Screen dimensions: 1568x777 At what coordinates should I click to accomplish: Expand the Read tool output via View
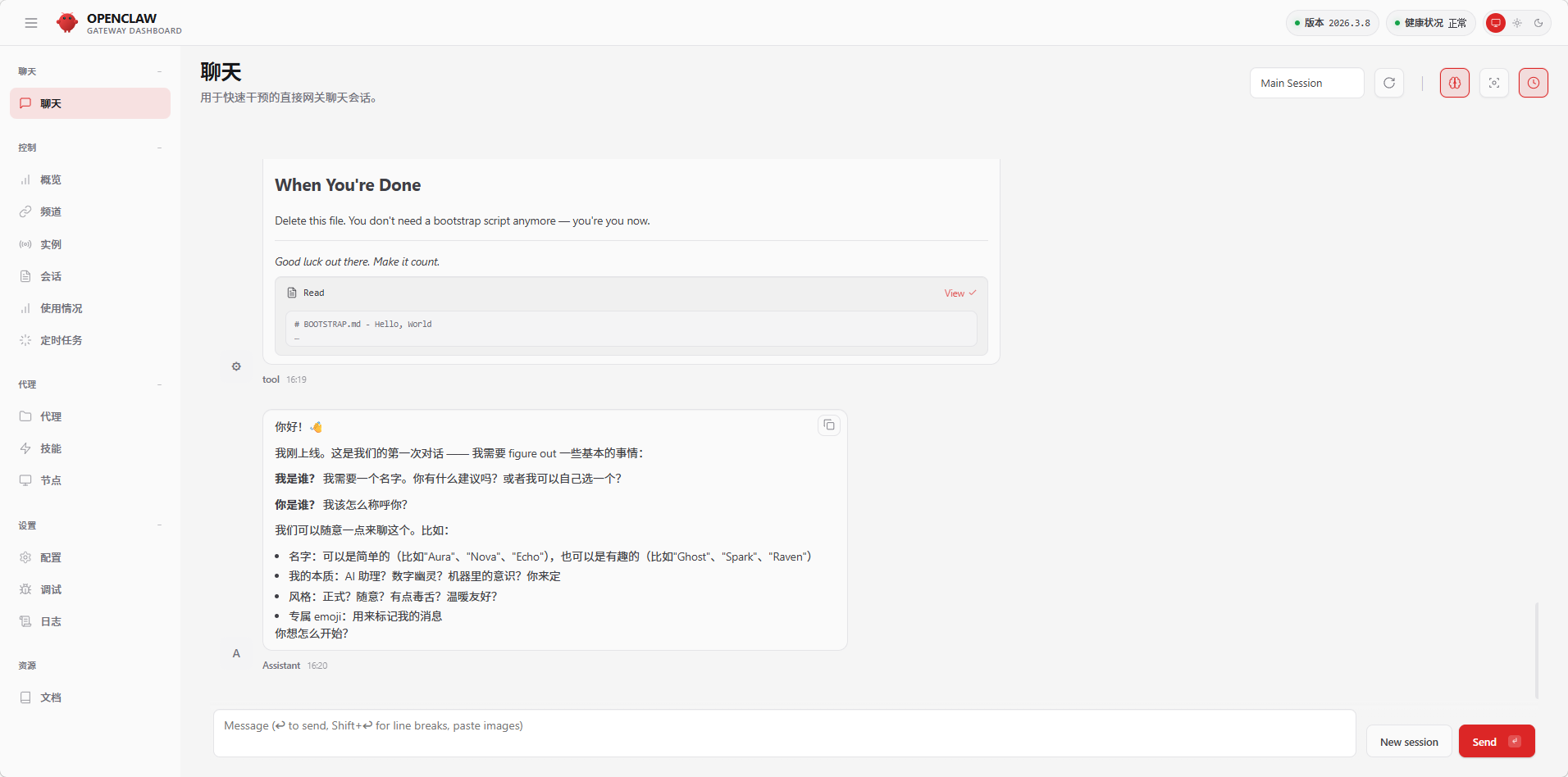(x=959, y=293)
